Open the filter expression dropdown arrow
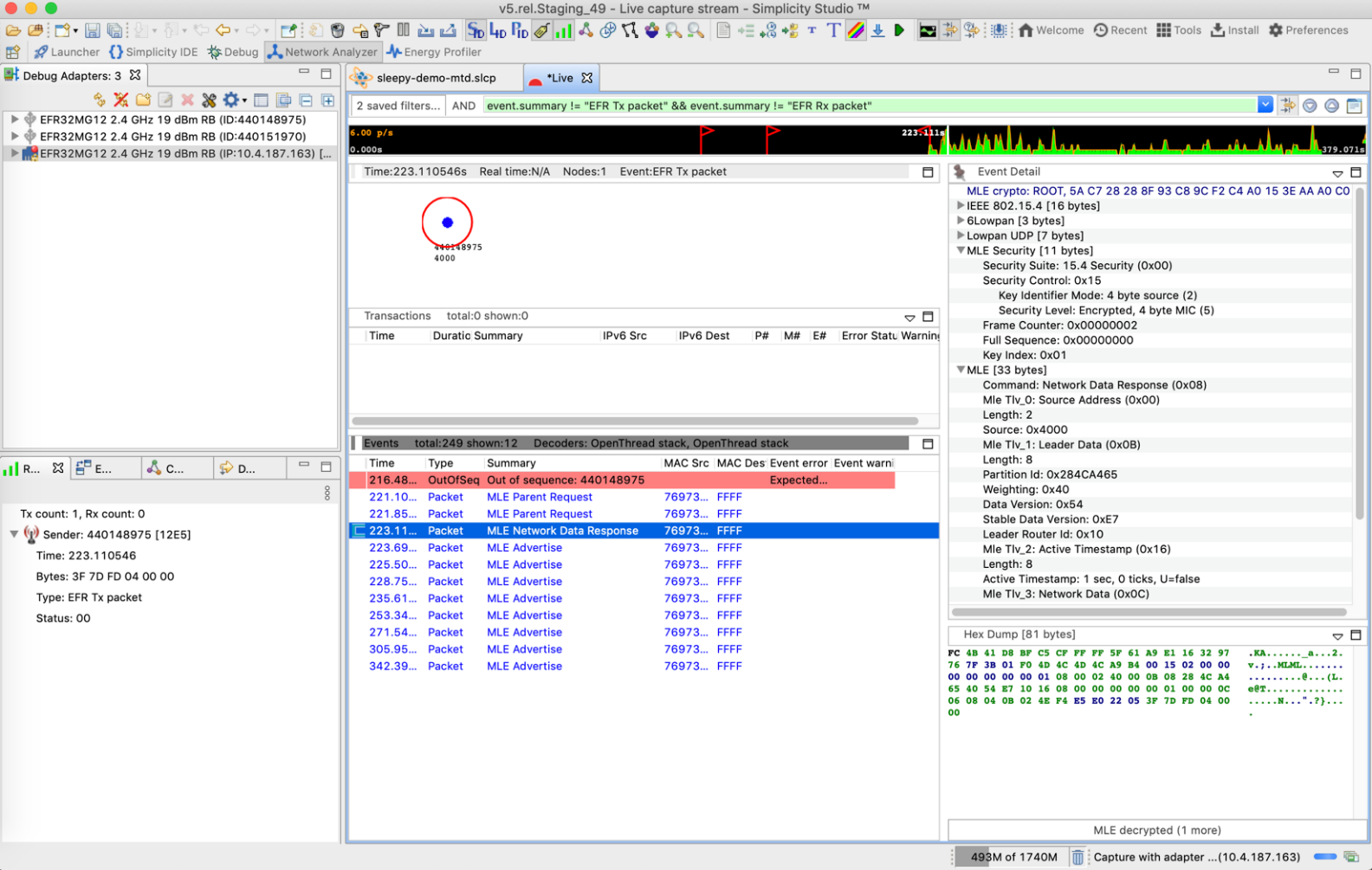 coord(1265,106)
